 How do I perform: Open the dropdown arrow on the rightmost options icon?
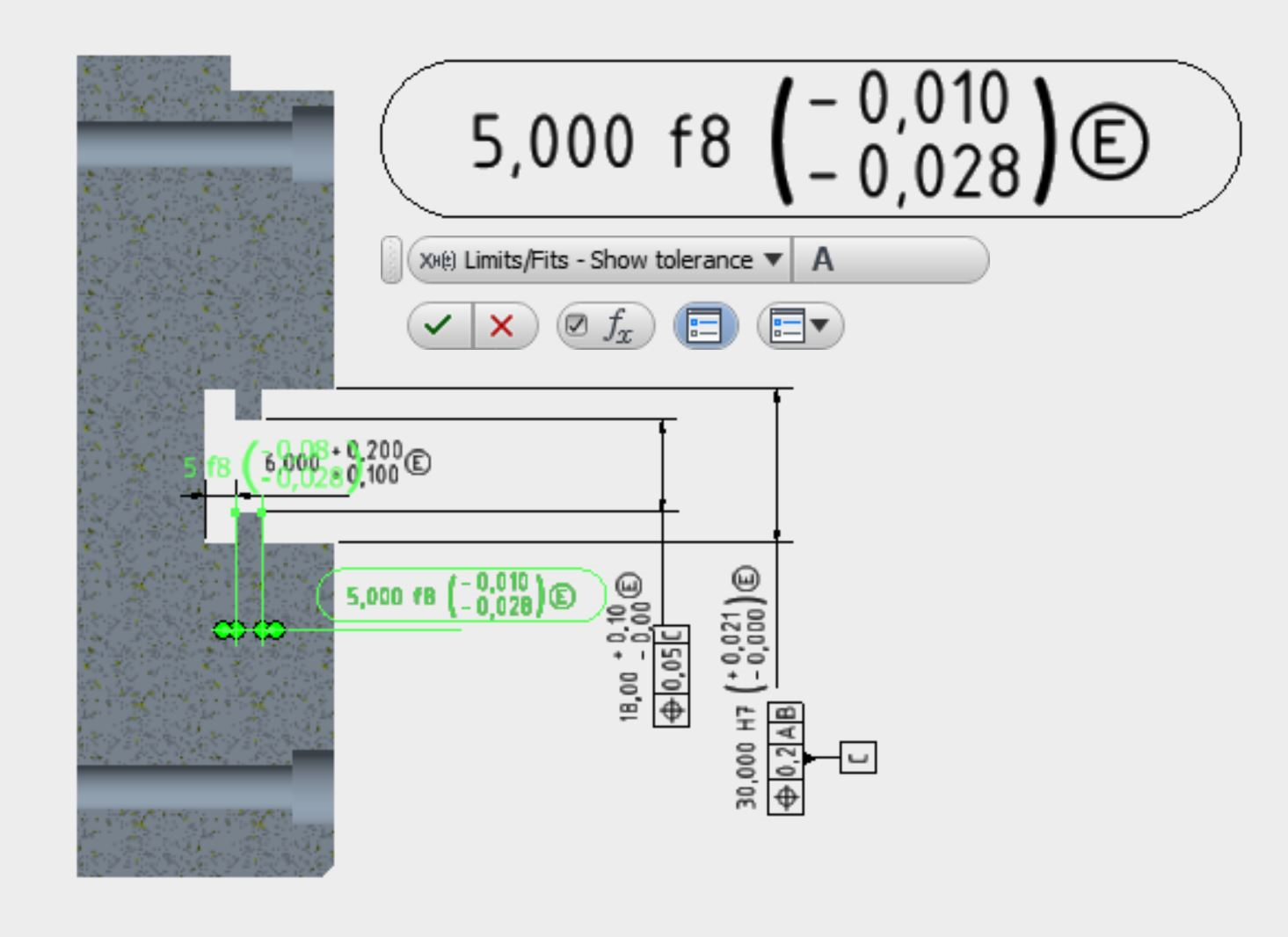pyautogui.click(x=818, y=326)
